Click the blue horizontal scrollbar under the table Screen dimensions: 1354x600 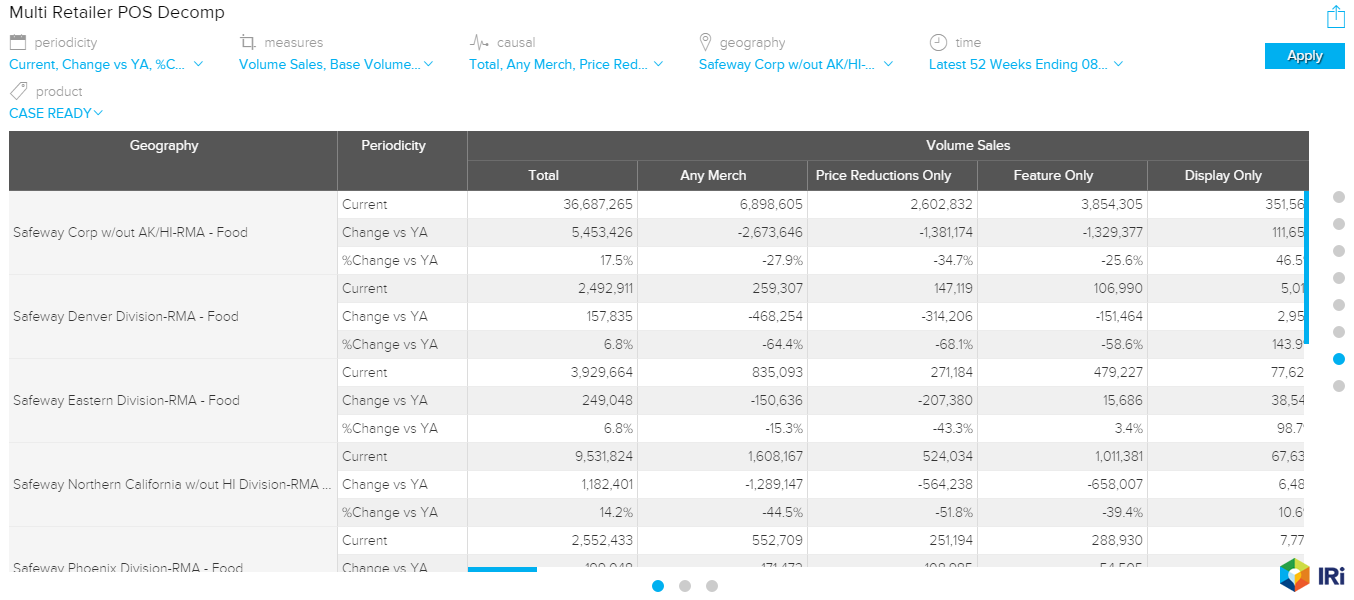pos(502,570)
